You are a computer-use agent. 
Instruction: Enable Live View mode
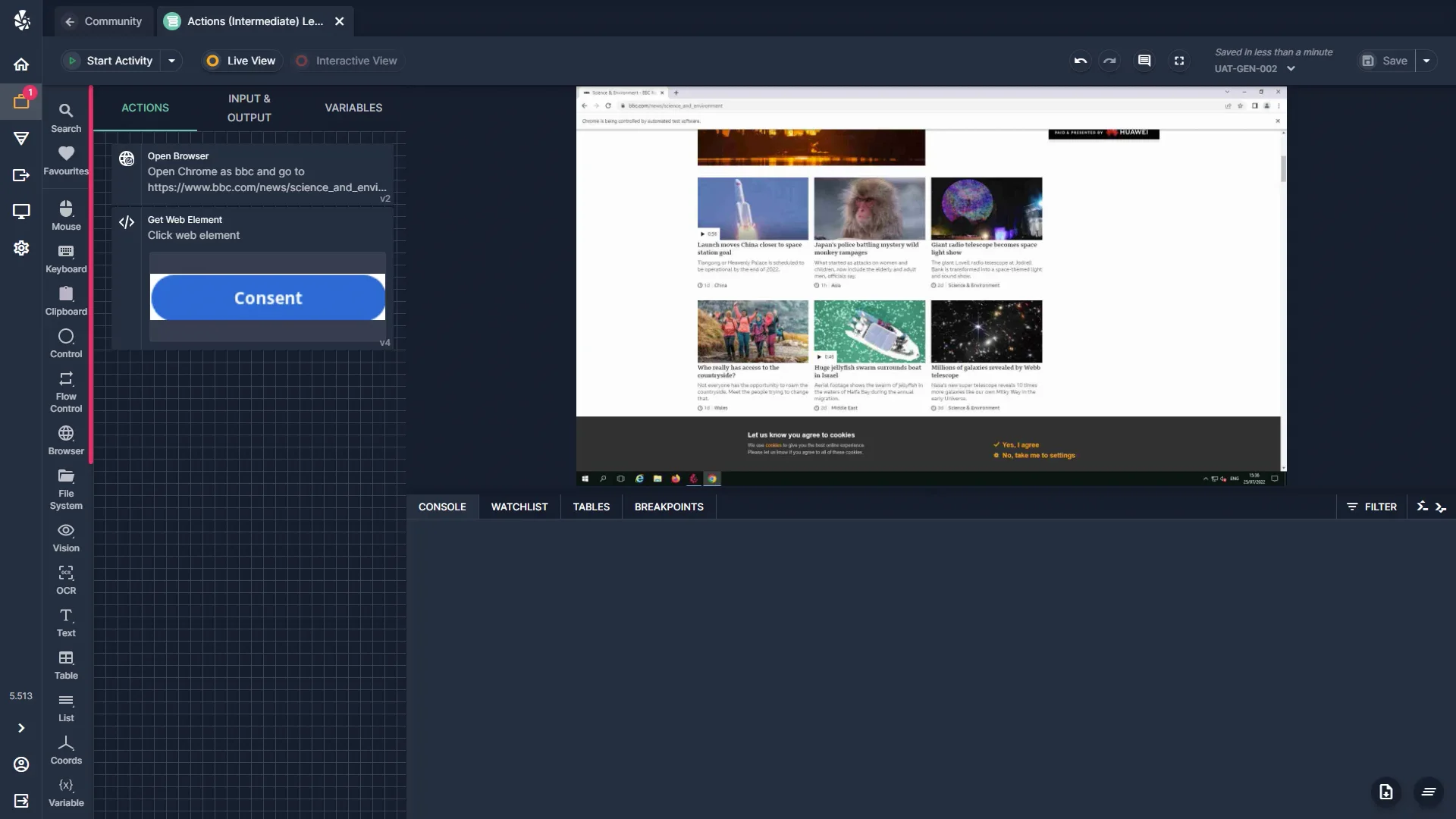click(241, 61)
